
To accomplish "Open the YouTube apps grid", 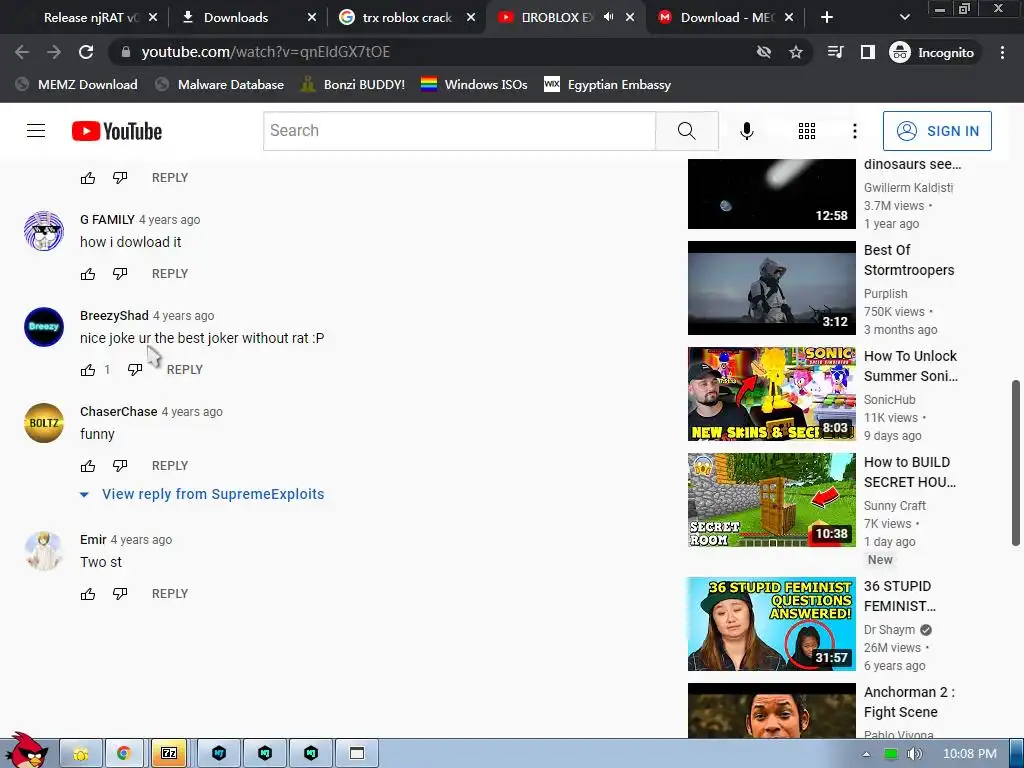I will 807,131.
